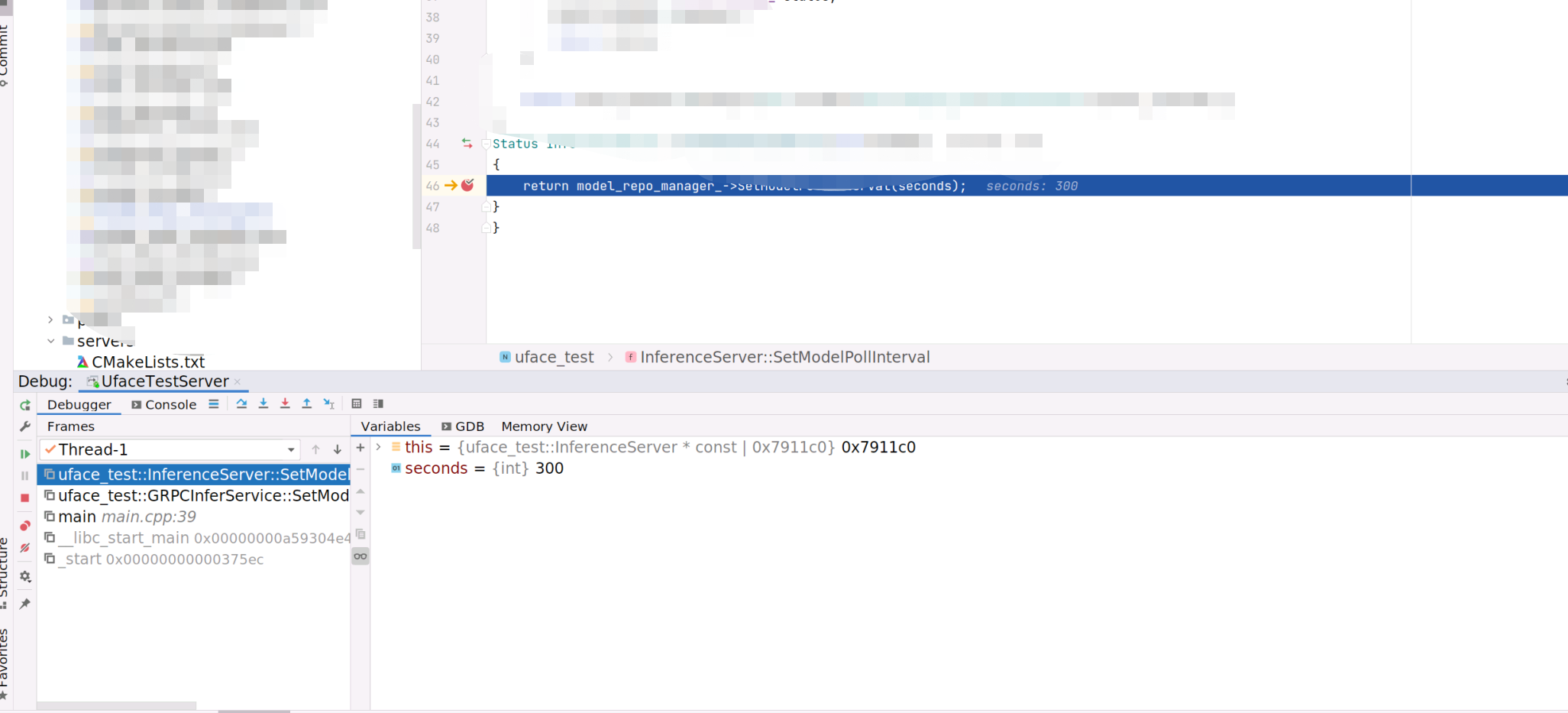Collapse the servers folder in project tree

[50, 341]
